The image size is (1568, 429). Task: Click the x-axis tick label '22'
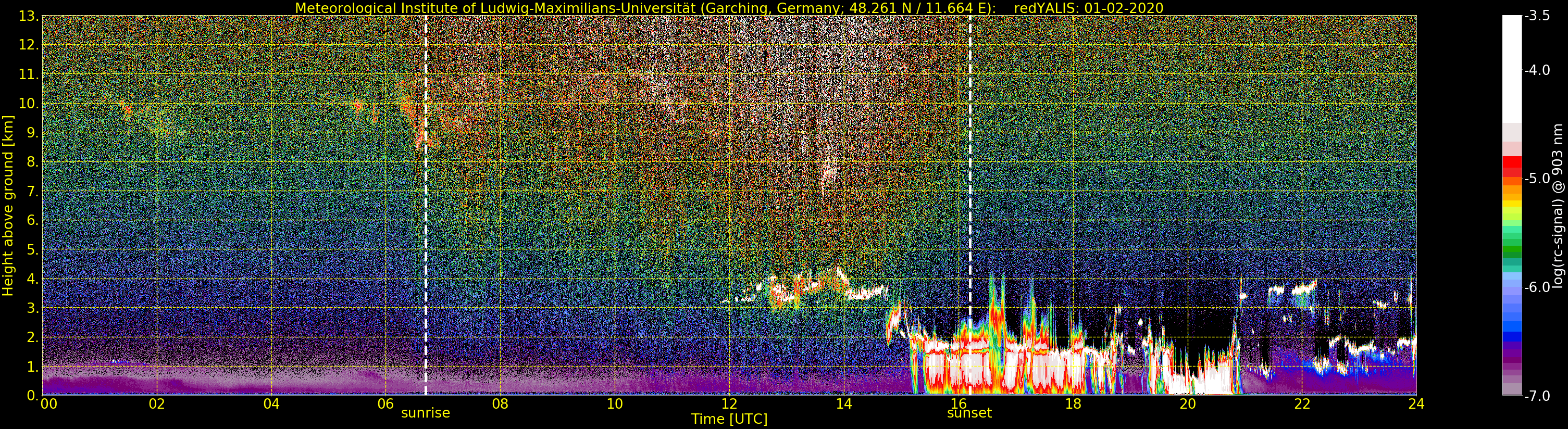(x=1301, y=404)
